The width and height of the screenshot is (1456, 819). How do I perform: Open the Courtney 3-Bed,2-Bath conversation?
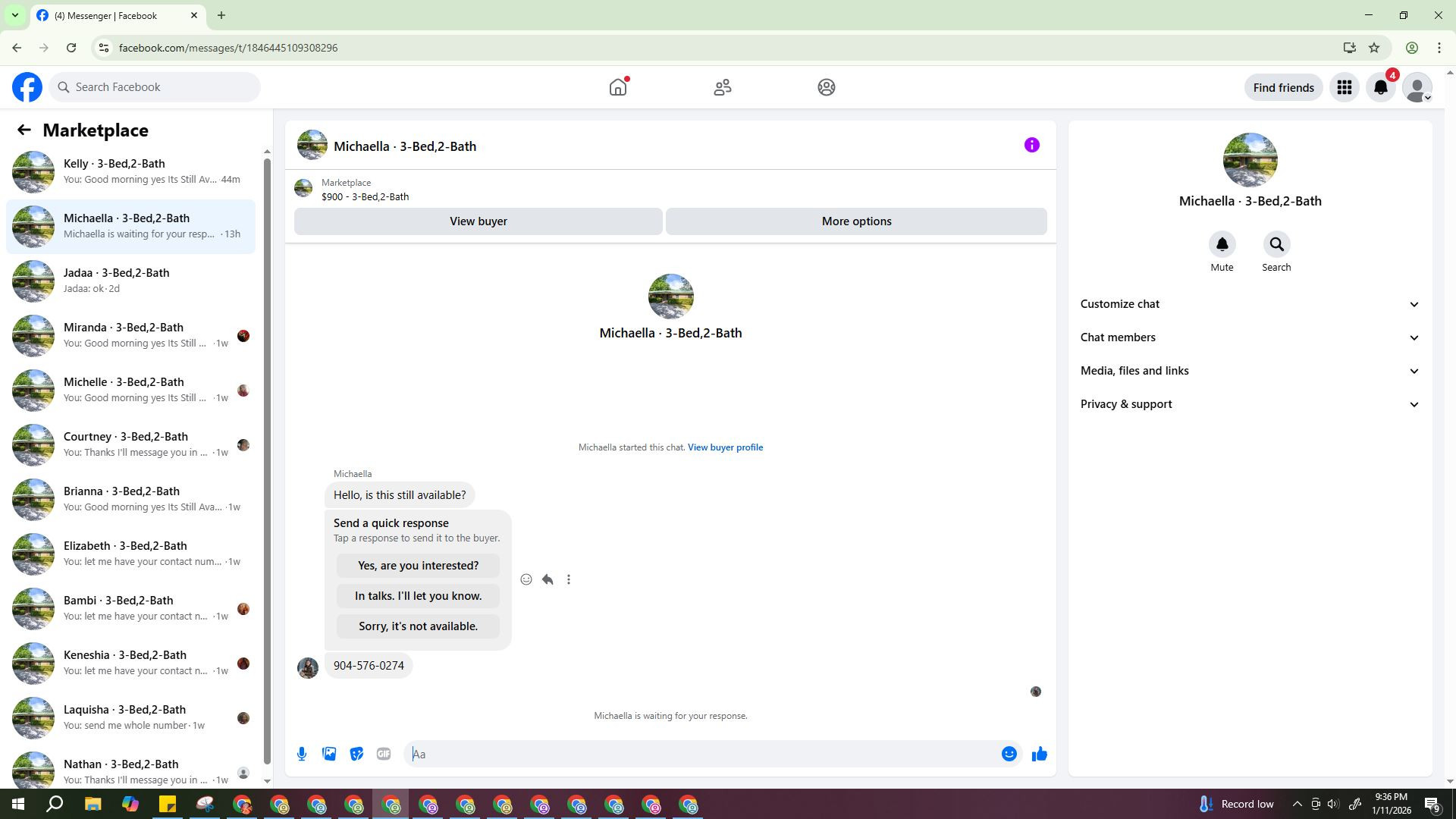pyautogui.click(x=130, y=444)
